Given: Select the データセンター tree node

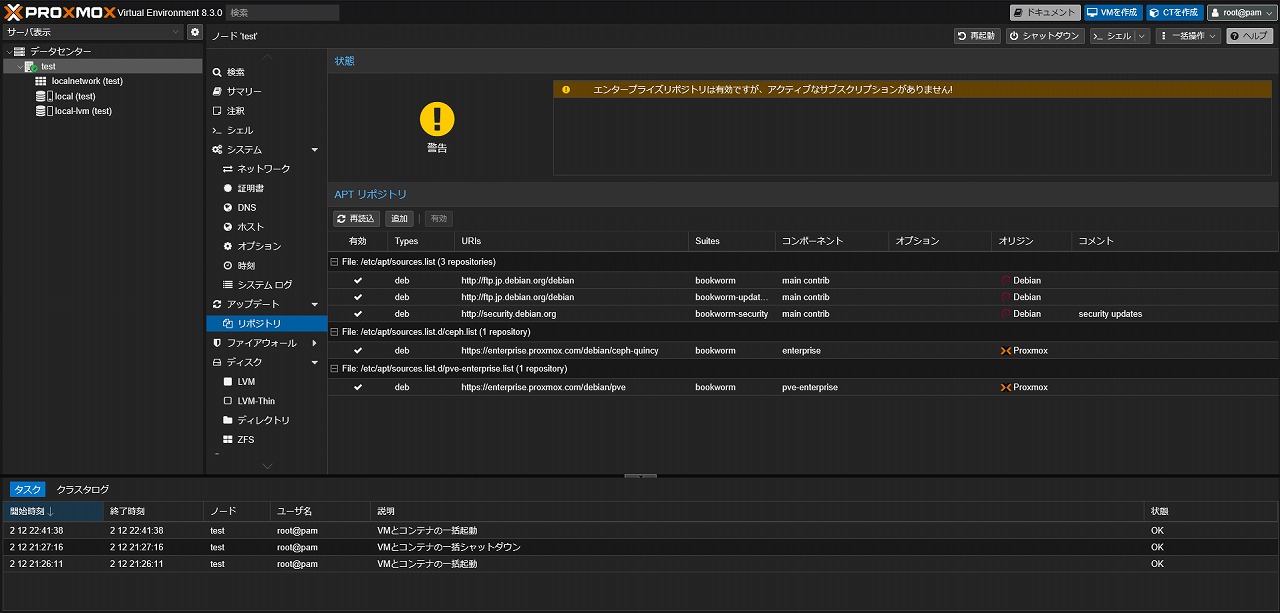Looking at the screenshot, I should click(60, 51).
